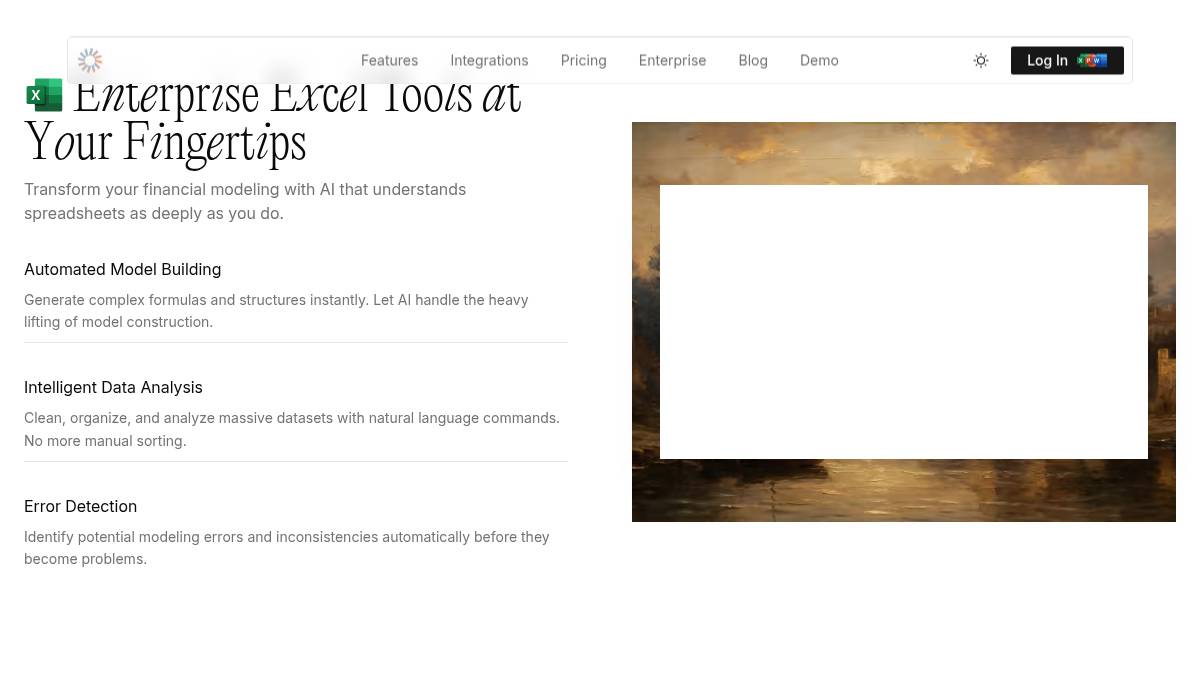
Task: Click the "Identify potential modeling errors" description
Action: [286, 548]
